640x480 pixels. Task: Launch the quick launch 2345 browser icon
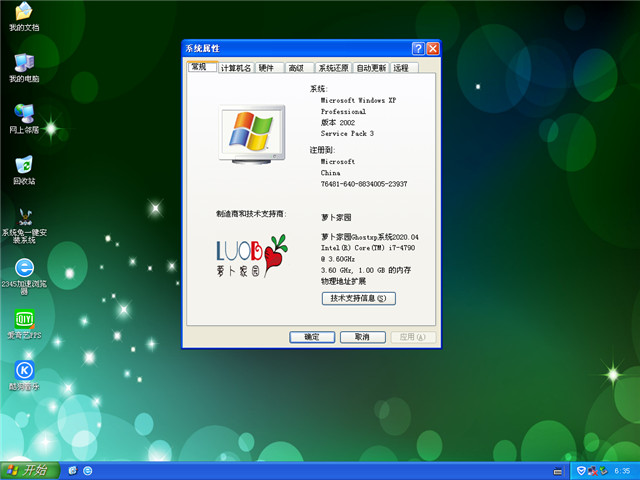(x=87, y=471)
